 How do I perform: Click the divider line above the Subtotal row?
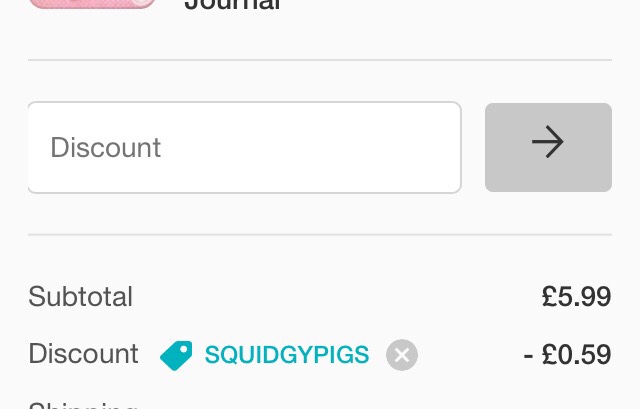pos(320,235)
